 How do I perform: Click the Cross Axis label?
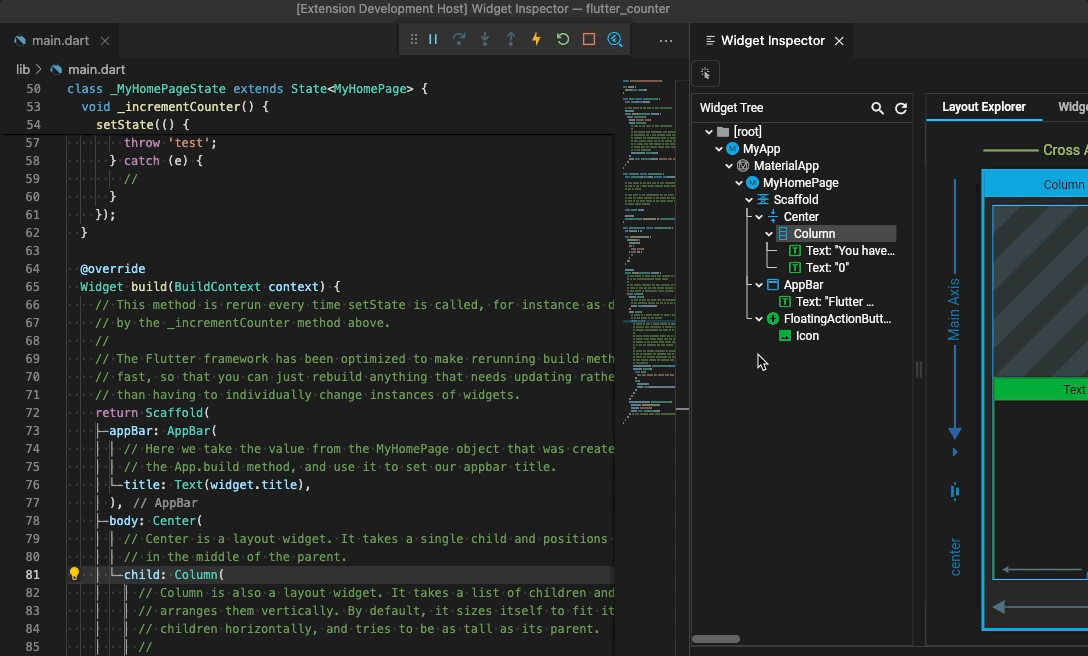pyautogui.click(x=1064, y=150)
